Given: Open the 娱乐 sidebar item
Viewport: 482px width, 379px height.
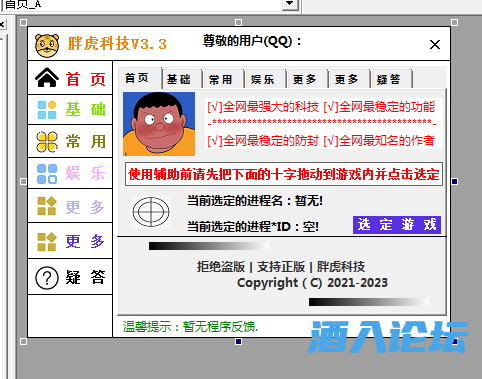Looking at the screenshot, I should (x=70, y=174).
